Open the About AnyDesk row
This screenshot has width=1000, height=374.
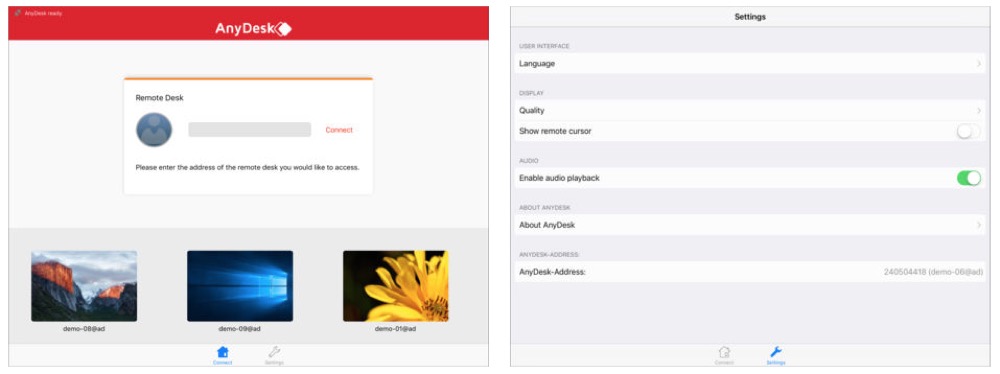click(x=750, y=225)
